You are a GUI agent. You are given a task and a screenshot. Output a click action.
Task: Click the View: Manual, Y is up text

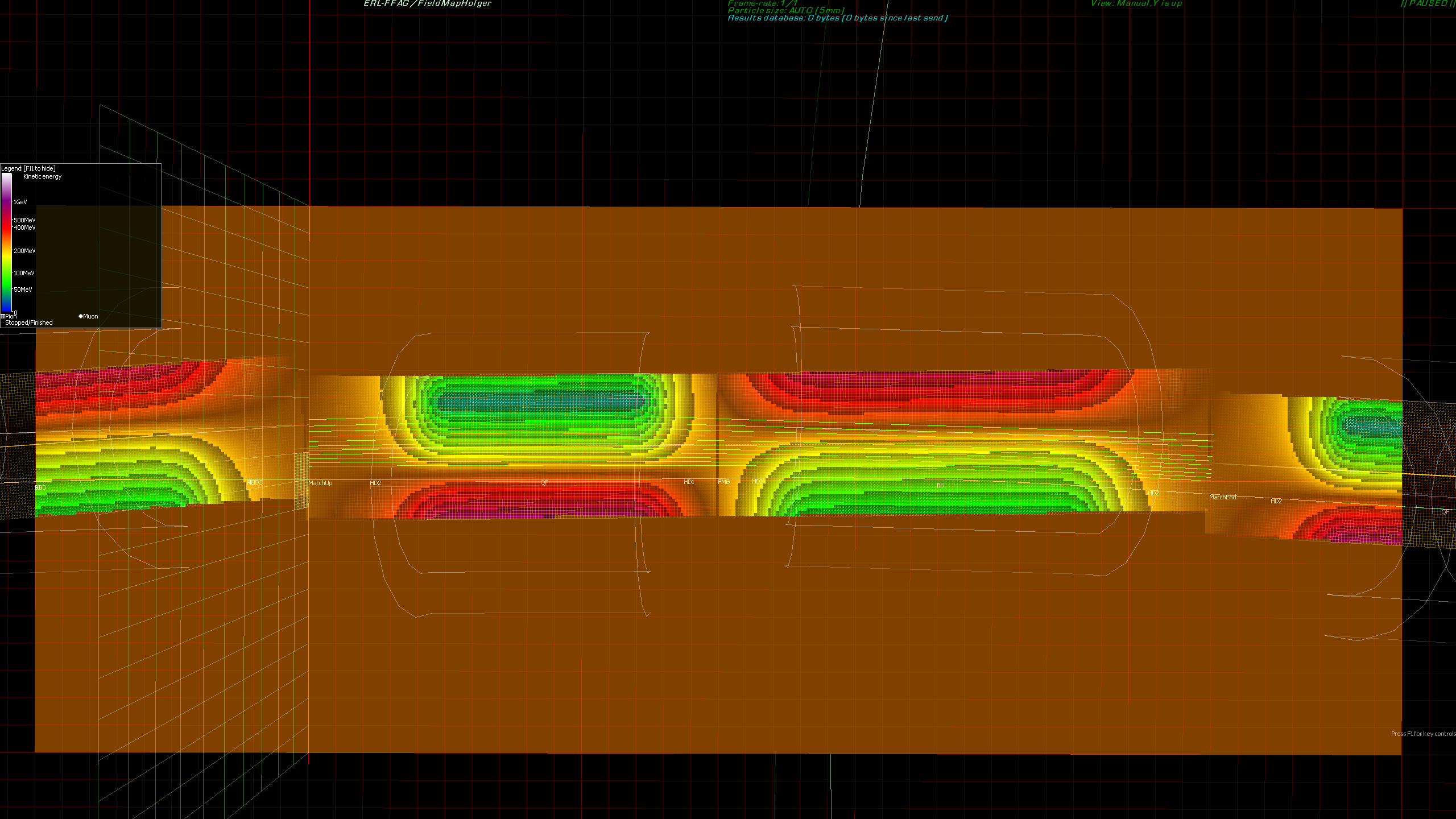pyautogui.click(x=1136, y=3)
